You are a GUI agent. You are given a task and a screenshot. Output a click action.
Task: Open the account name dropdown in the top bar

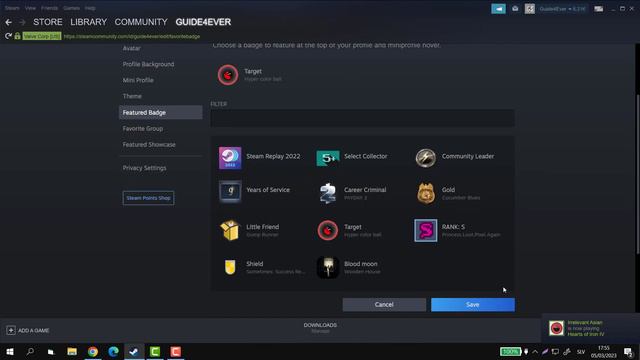click(x=562, y=9)
